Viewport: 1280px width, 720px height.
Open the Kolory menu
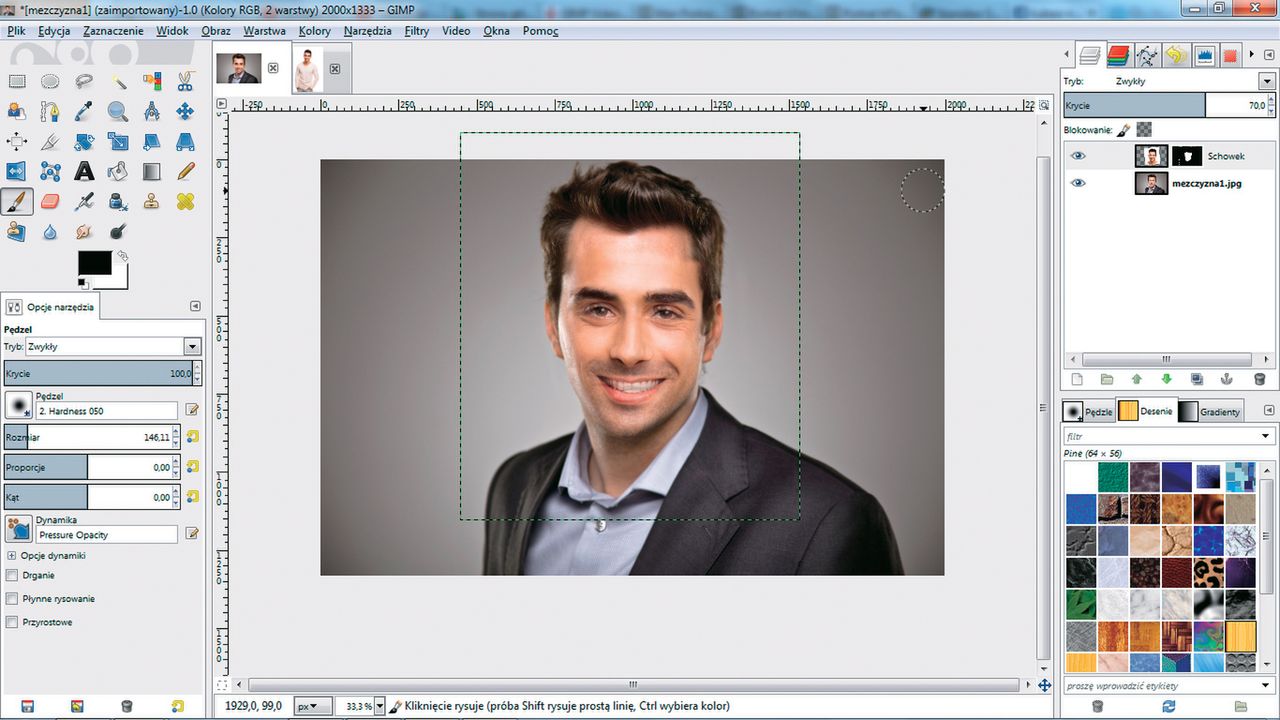tap(314, 31)
